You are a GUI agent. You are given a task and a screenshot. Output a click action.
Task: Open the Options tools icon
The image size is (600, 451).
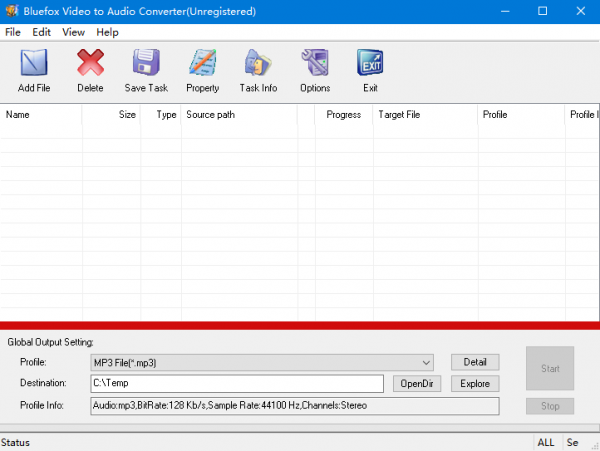point(315,62)
